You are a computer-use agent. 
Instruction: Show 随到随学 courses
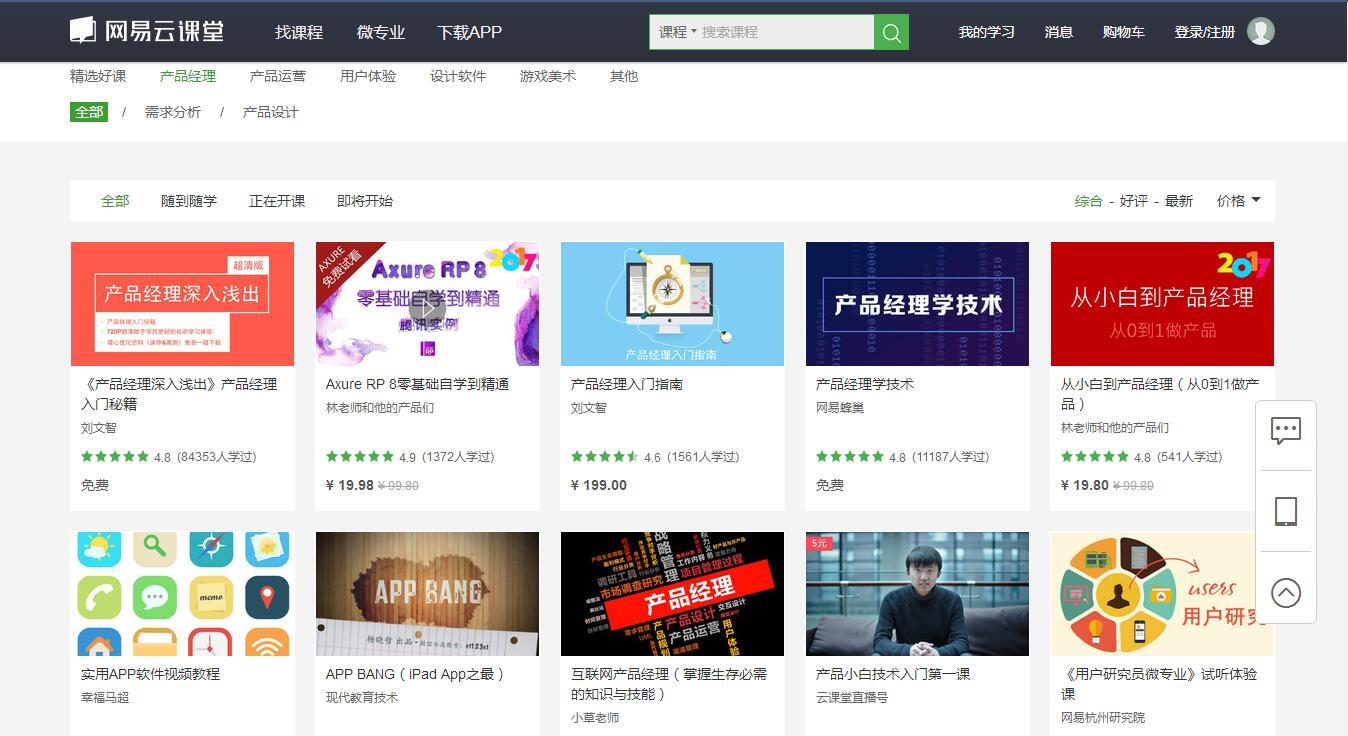click(189, 201)
